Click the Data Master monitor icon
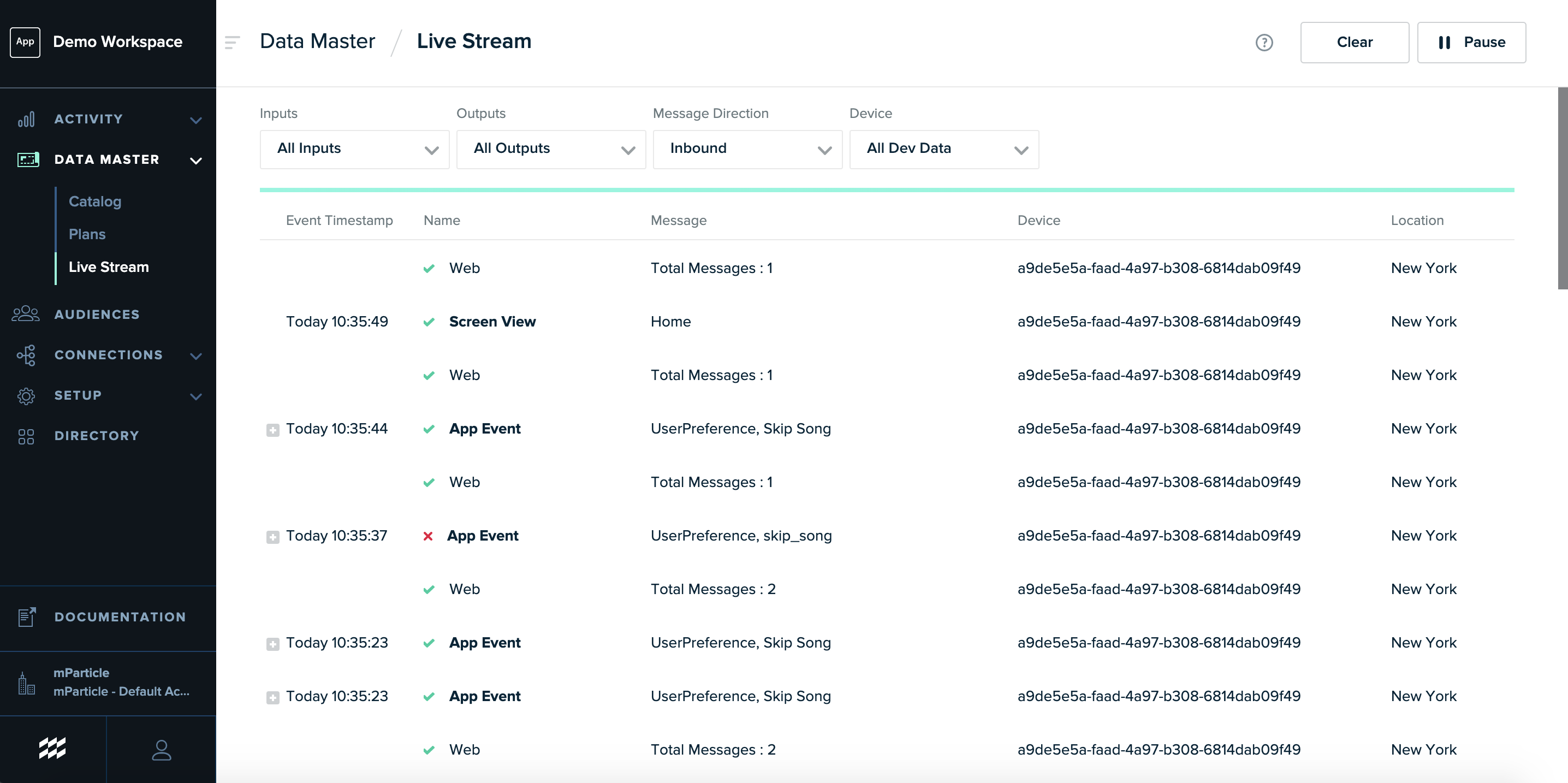The height and width of the screenshot is (783, 1568). (28, 159)
